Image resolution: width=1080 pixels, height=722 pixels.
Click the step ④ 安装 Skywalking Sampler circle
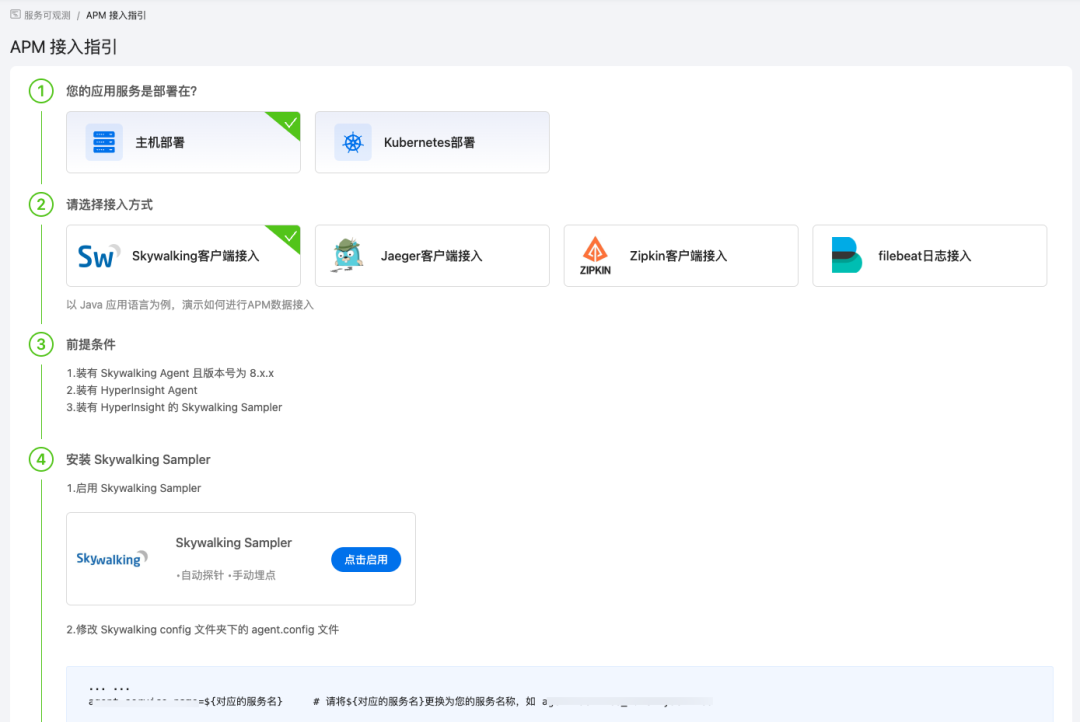(x=41, y=459)
